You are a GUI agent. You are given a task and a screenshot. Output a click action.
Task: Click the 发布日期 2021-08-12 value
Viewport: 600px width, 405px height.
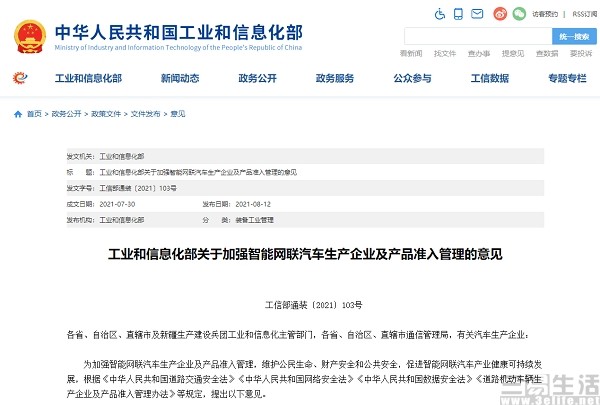[253, 204]
